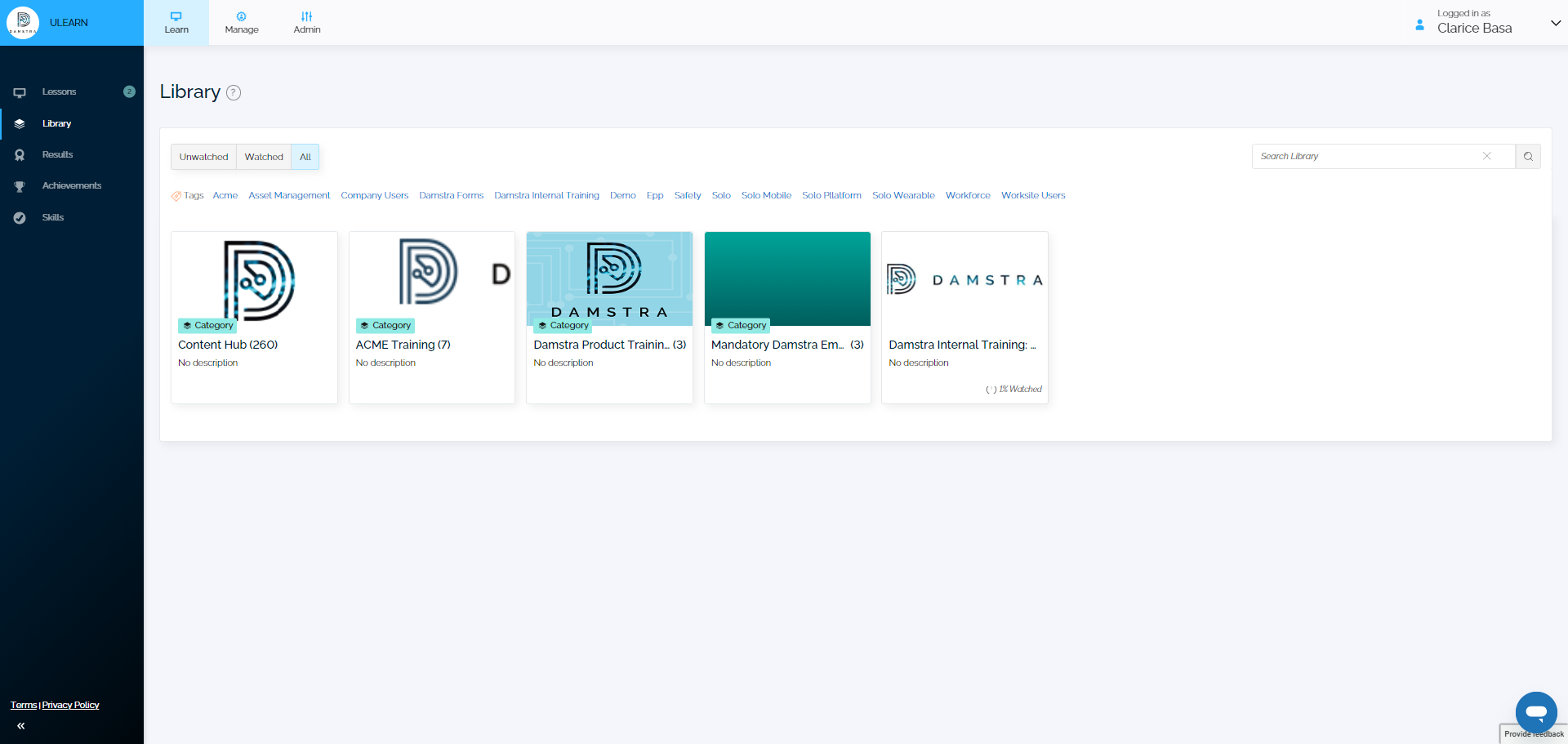
Task: Open Achievements trophy in sidebar
Action: click(x=71, y=186)
